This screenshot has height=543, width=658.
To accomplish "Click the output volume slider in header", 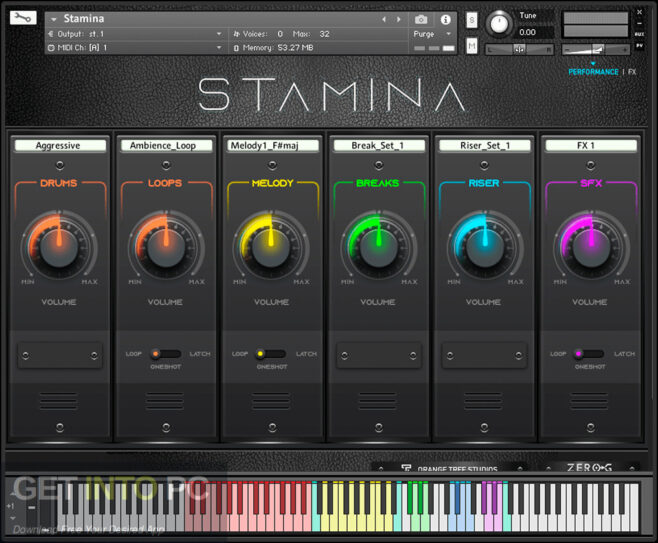I will [596, 50].
